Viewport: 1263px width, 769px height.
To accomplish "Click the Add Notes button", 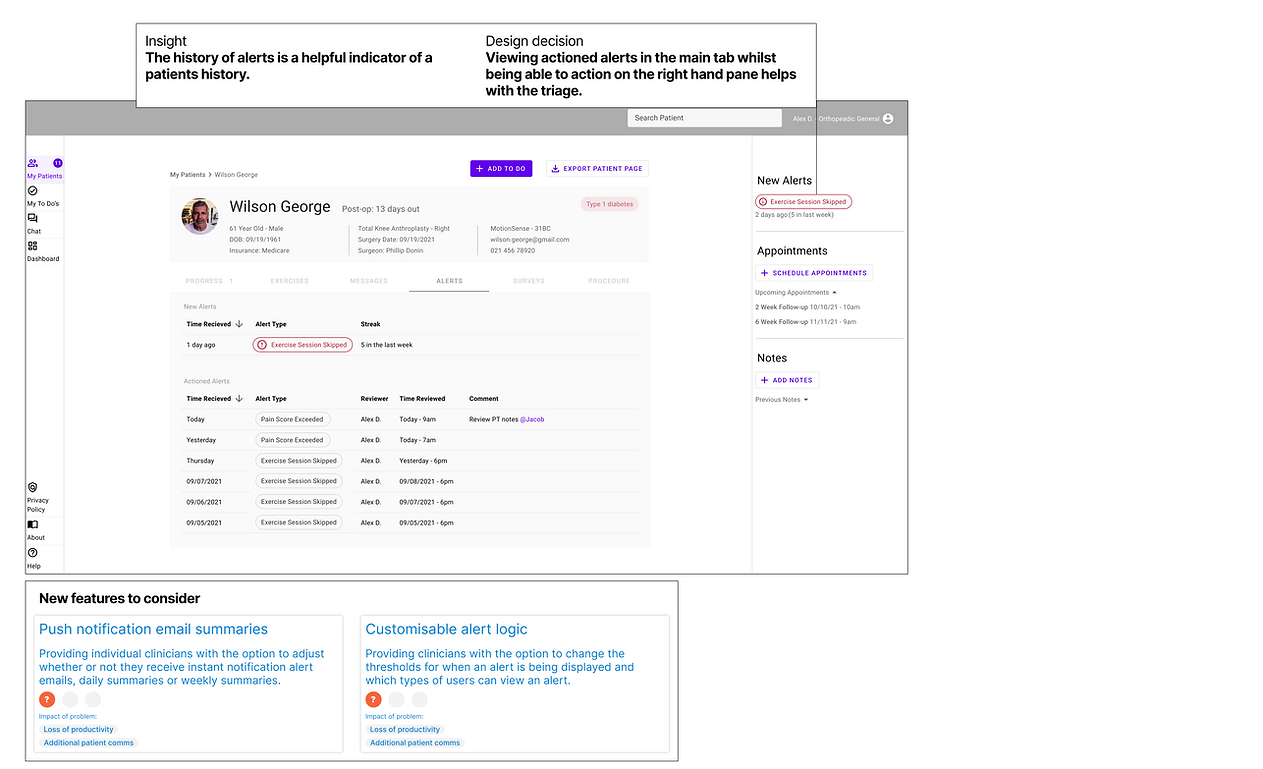I will pyautogui.click(x=787, y=380).
